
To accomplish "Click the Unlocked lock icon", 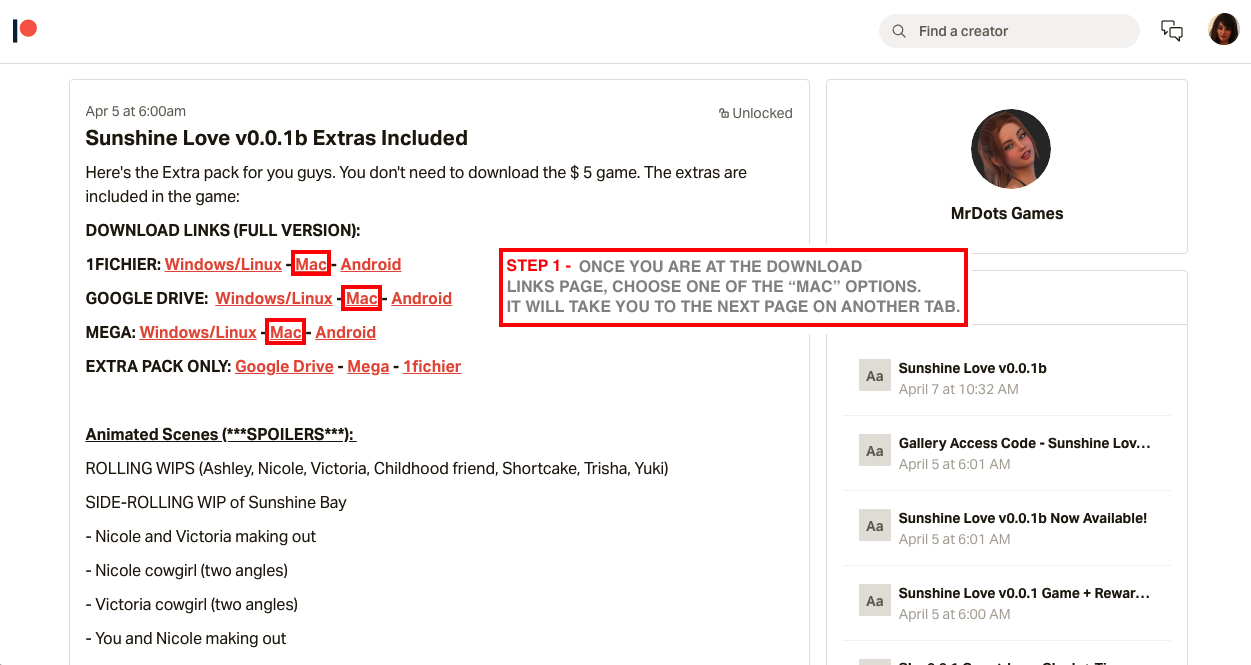I will click(723, 114).
